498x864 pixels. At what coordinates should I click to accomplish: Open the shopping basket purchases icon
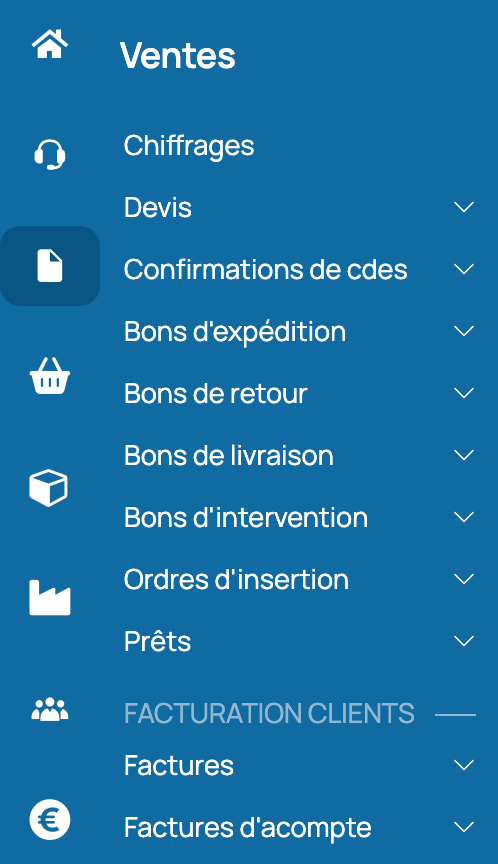click(x=50, y=376)
